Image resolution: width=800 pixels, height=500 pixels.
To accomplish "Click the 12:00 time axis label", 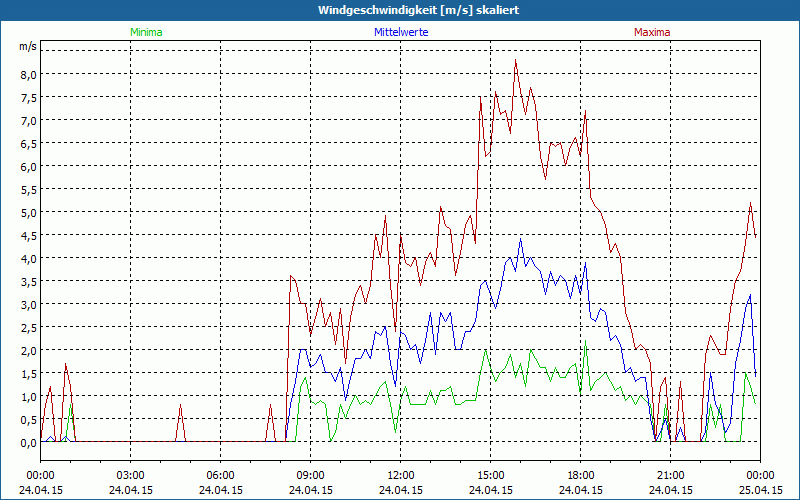I will point(401,476).
